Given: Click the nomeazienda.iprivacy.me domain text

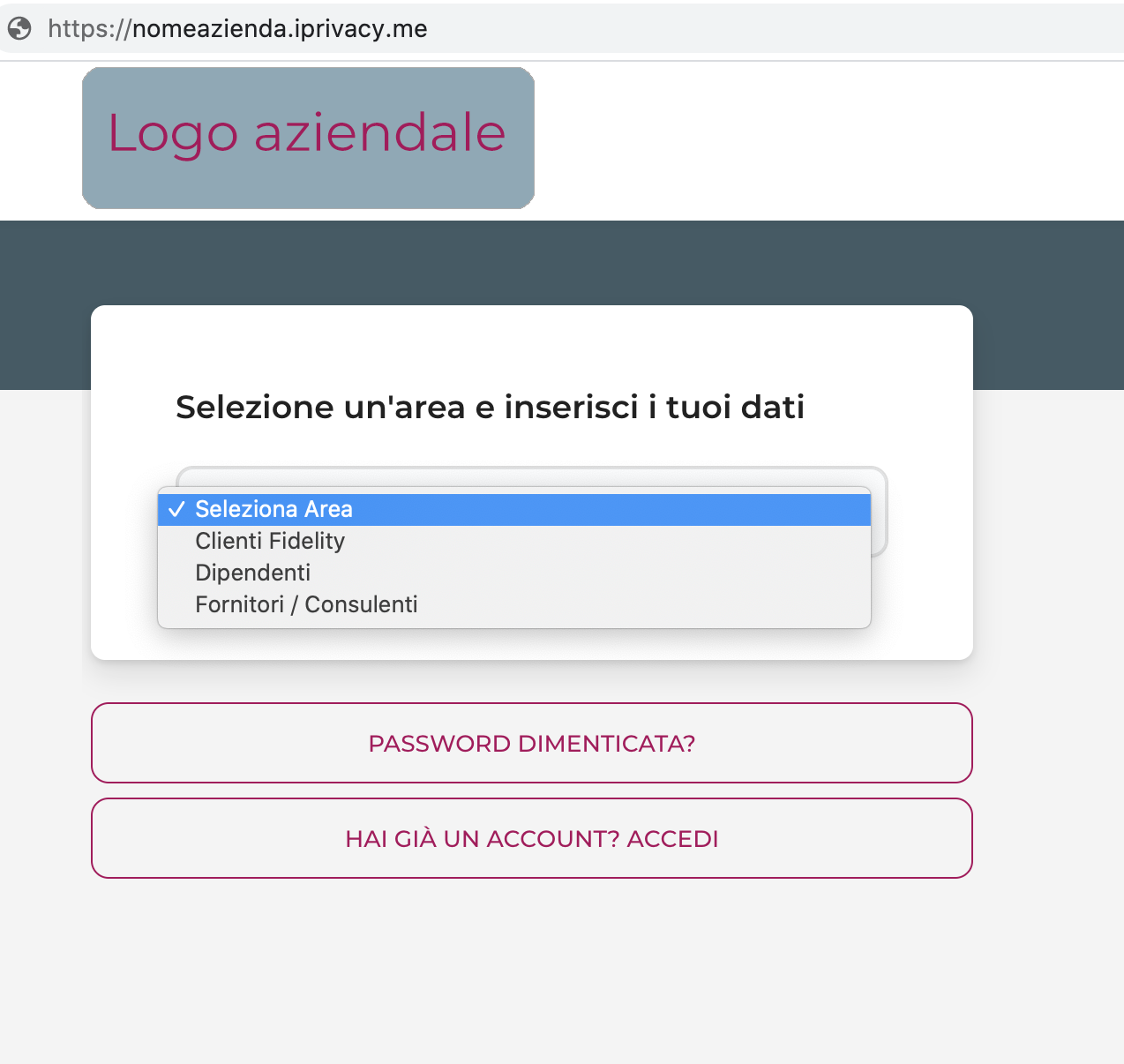Looking at the screenshot, I should (280, 29).
